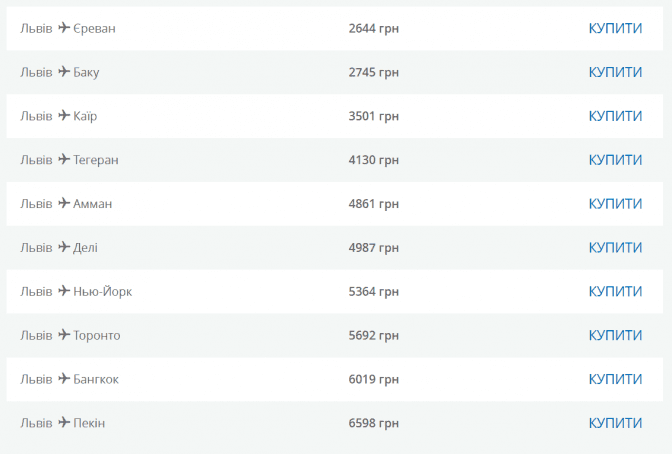Buy the Львів to Єреван ticket
The width and height of the screenshot is (672, 454).
coord(615,28)
